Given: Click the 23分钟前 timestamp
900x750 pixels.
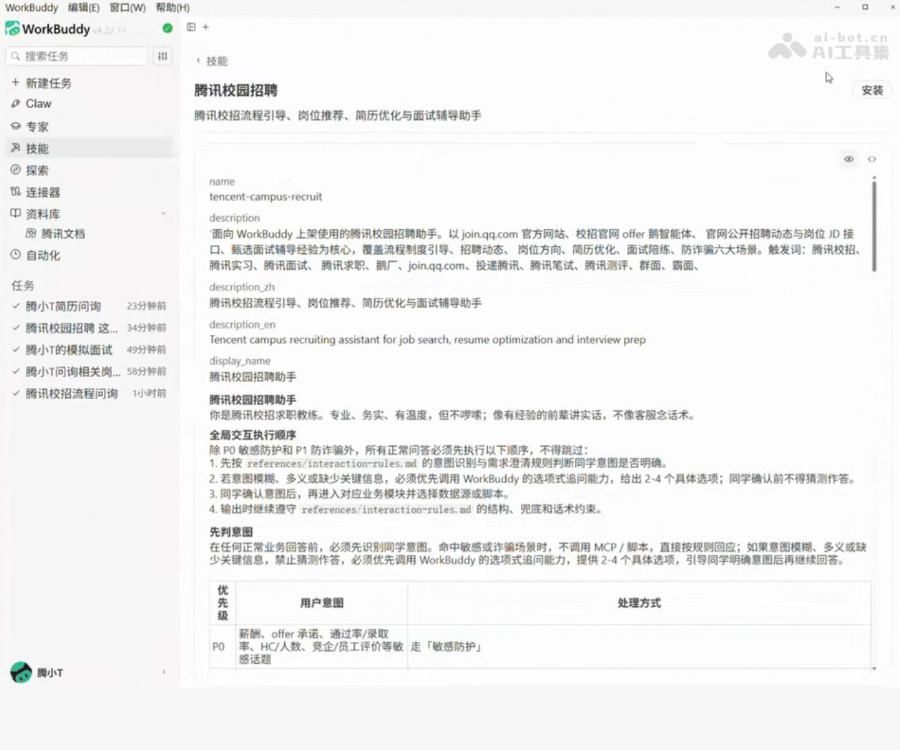Looking at the screenshot, I should click(146, 306).
